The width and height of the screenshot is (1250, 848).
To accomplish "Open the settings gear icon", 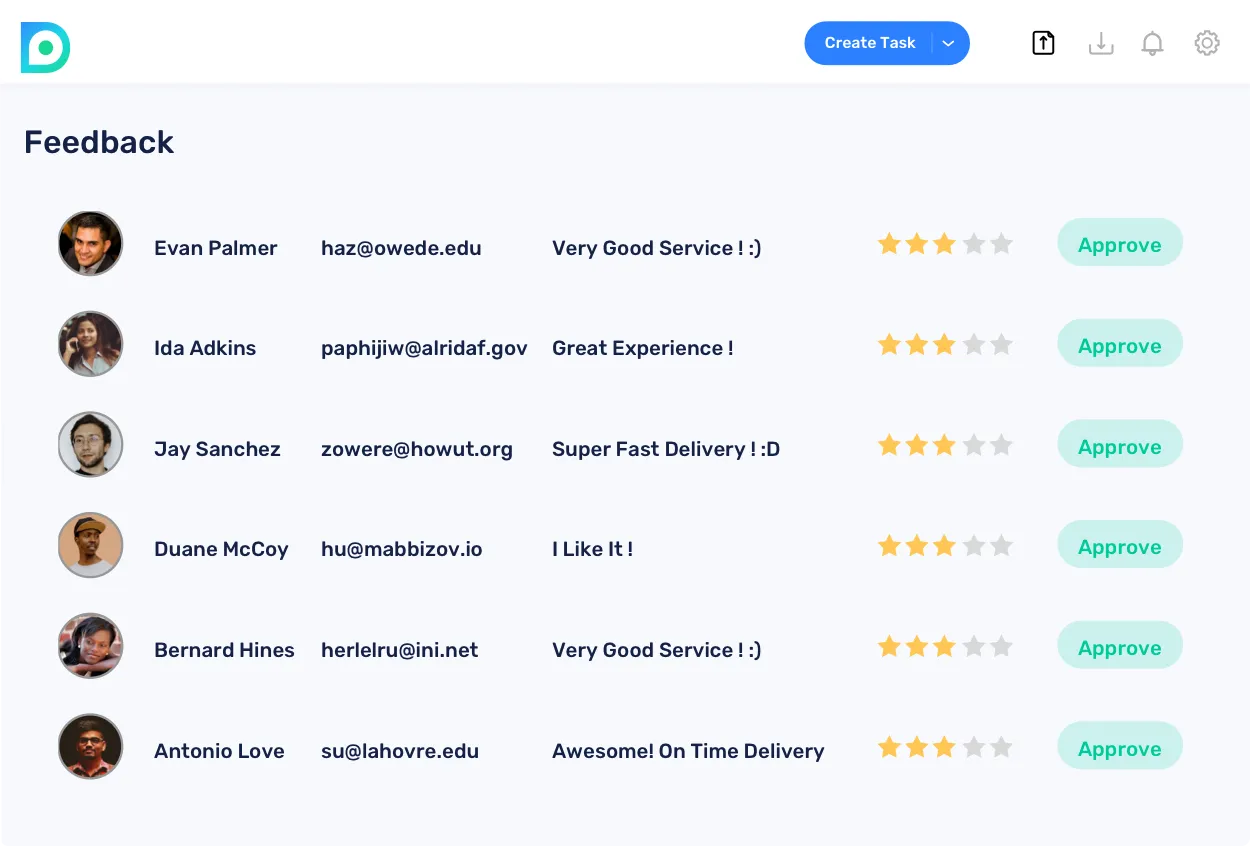I will [1207, 43].
